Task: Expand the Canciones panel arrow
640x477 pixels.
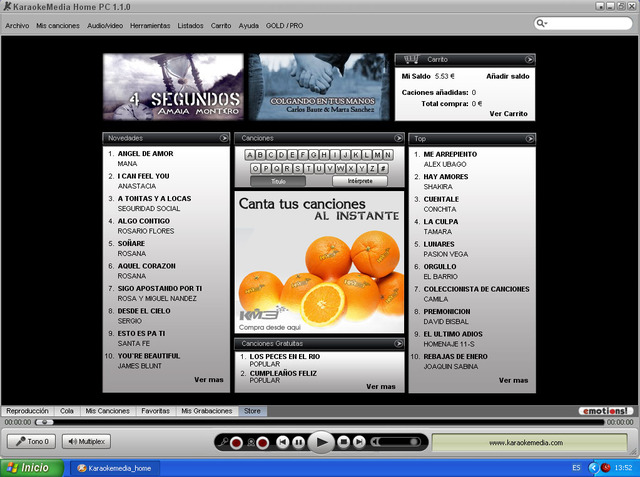Action: [x=398, y=138]
